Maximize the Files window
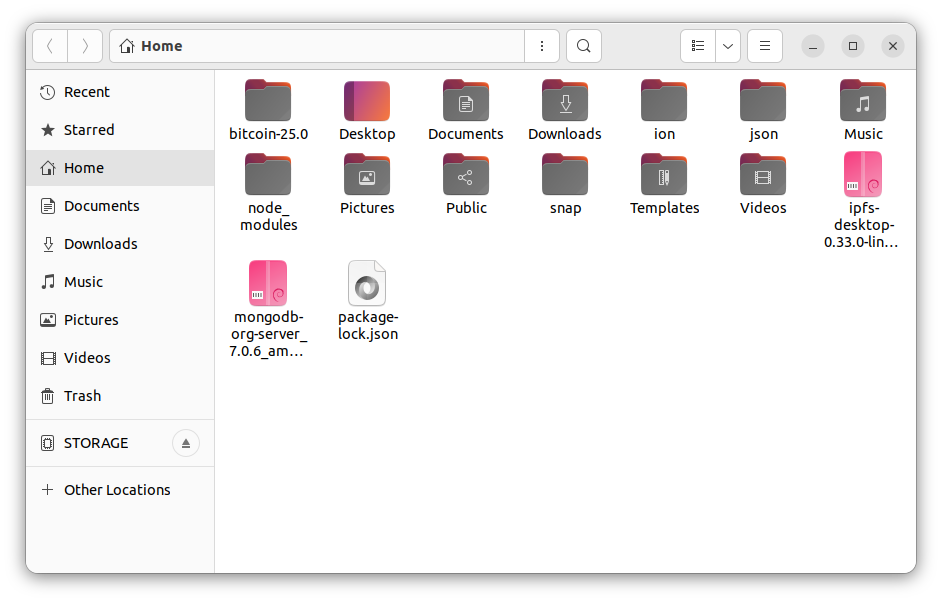The image size is (942, 602). pos(852,46)
